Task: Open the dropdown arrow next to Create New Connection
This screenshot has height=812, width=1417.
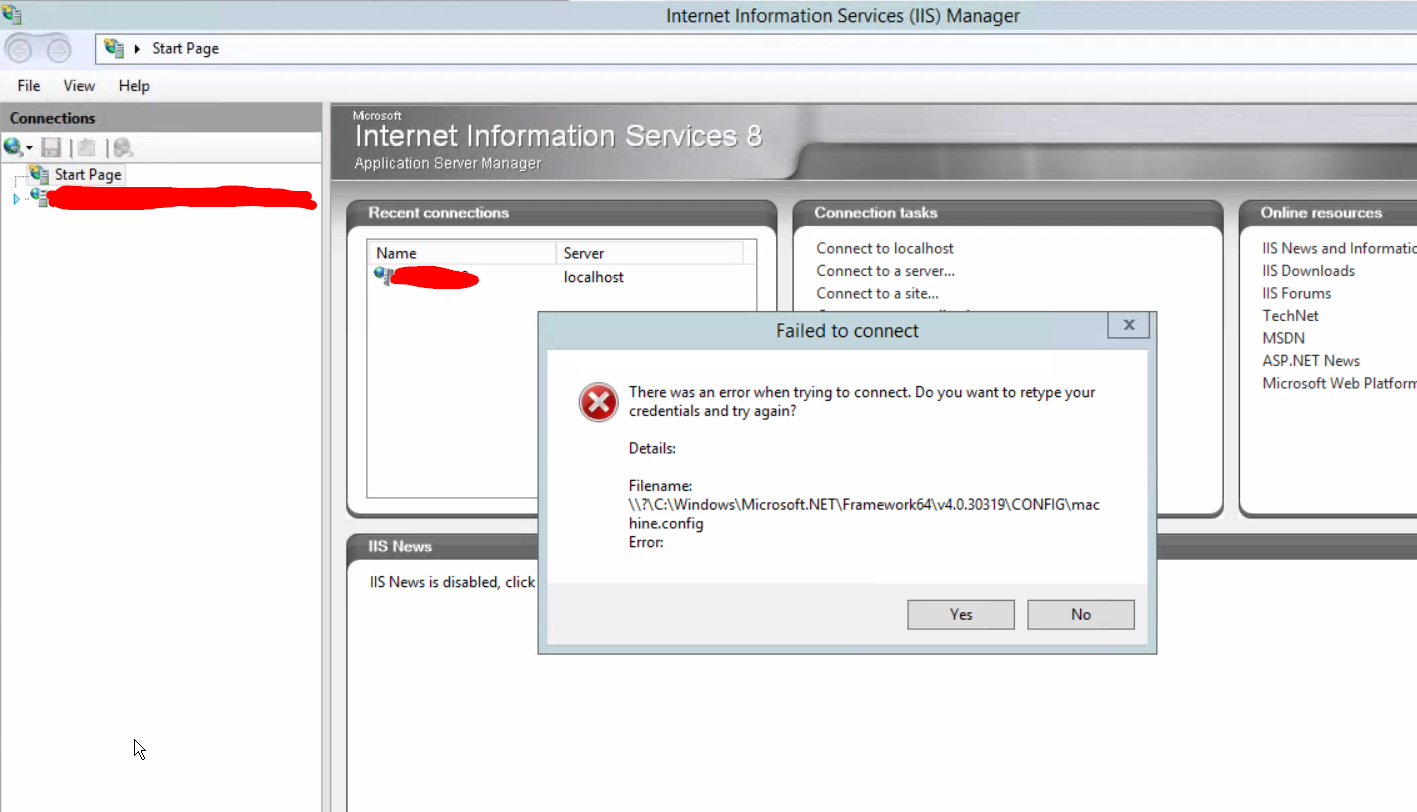Action: point(29,149)
